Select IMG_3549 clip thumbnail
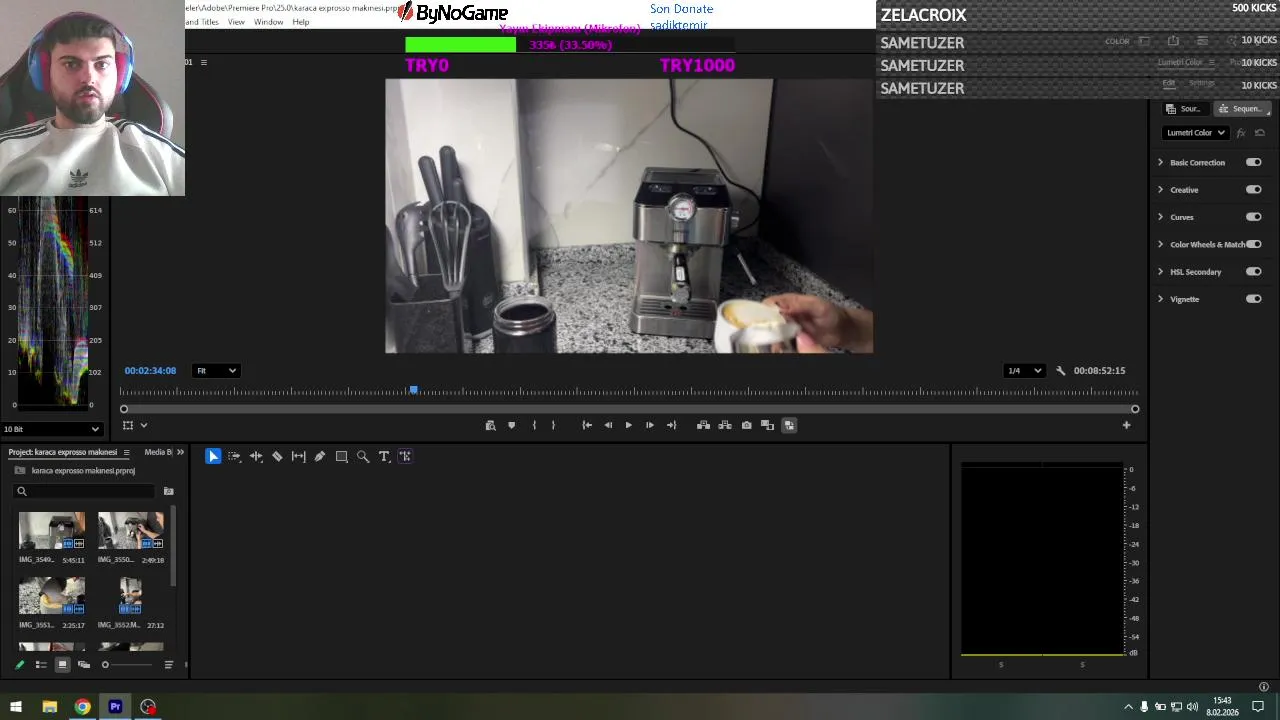 pyautogui.click(x=52, y=531)
